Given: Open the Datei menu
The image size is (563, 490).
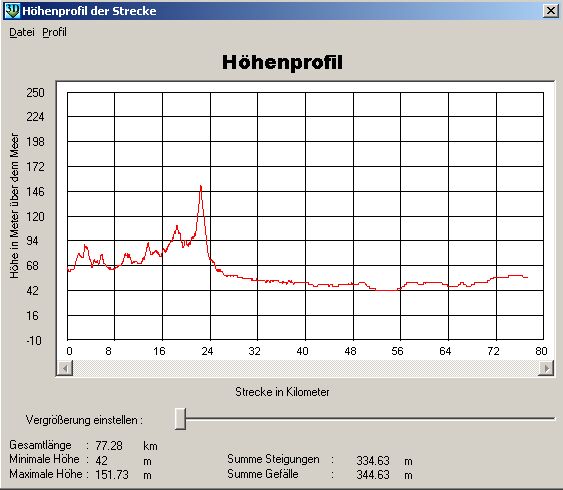Looking at the screenshot, I should click(x=22, y=32).
